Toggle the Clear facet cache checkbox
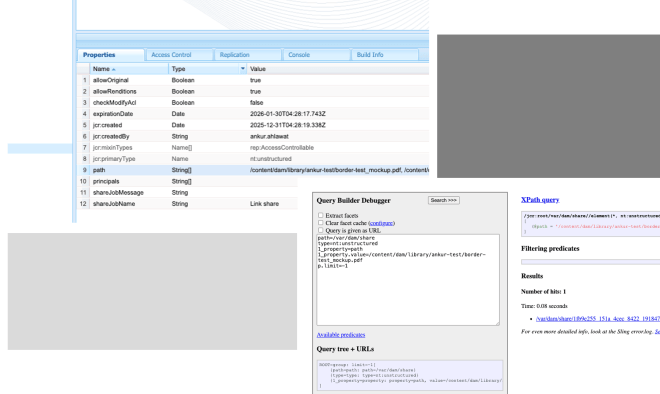660x394 pixels. click(x=320, y=223)
